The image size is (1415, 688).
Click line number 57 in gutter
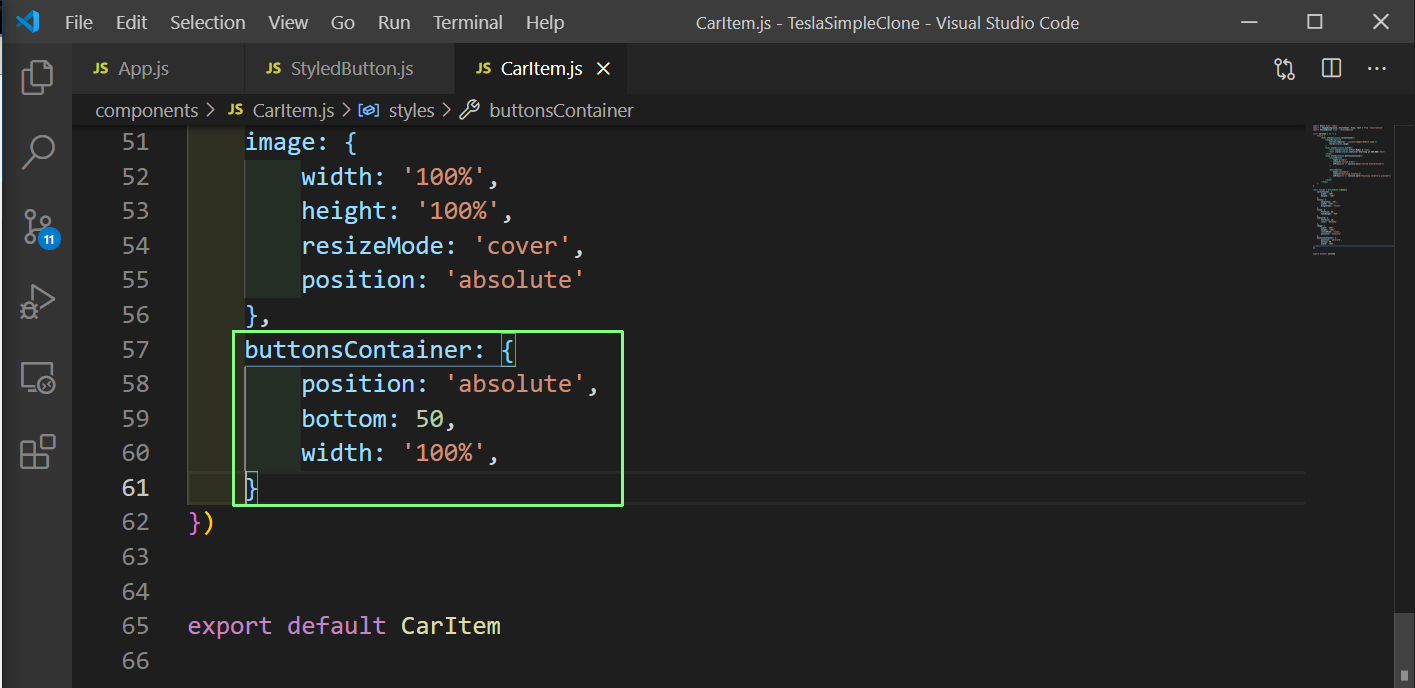pos(135,349)
